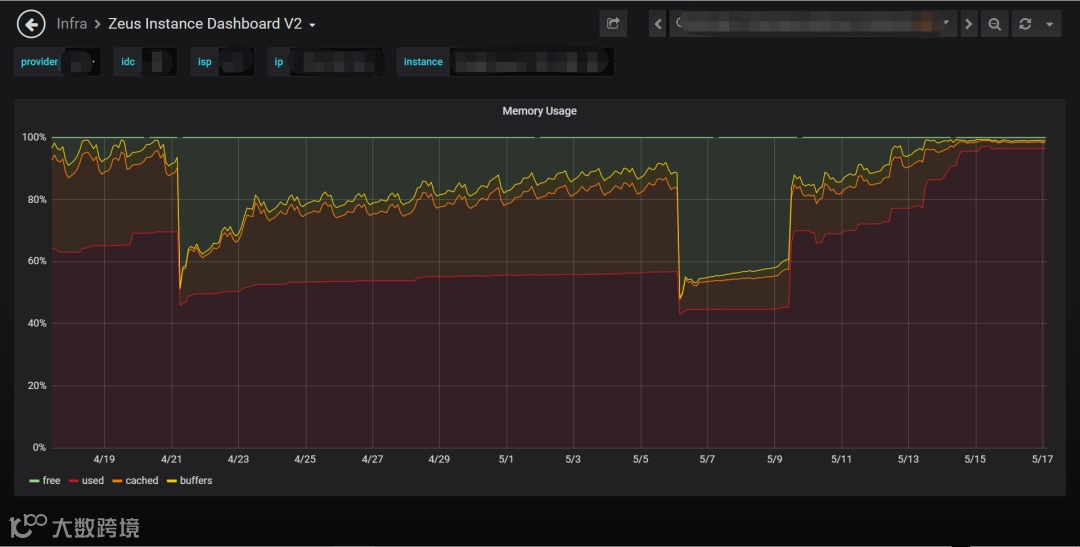Open the instance variable selector

tap(531, 62)
